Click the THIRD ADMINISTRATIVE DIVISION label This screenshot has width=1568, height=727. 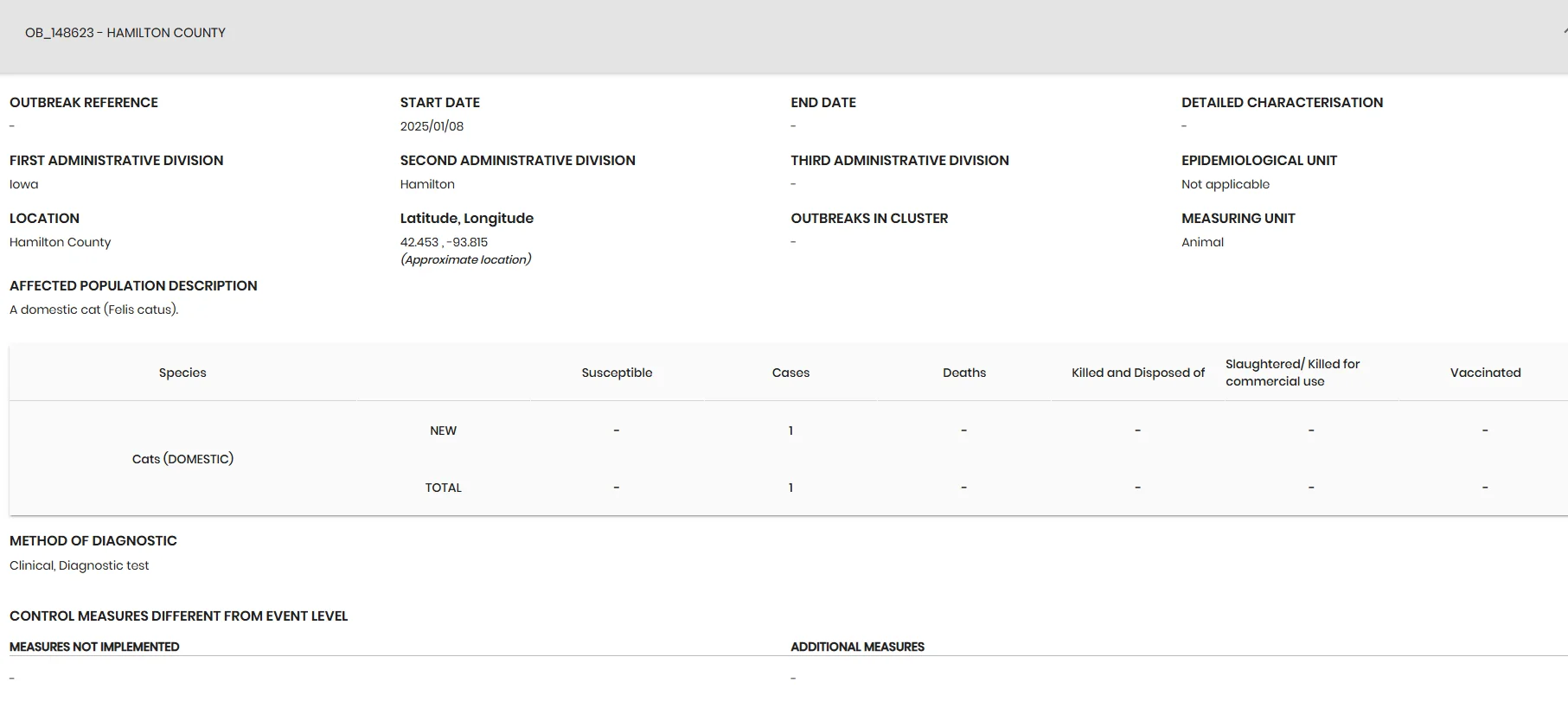pos(899,160)
